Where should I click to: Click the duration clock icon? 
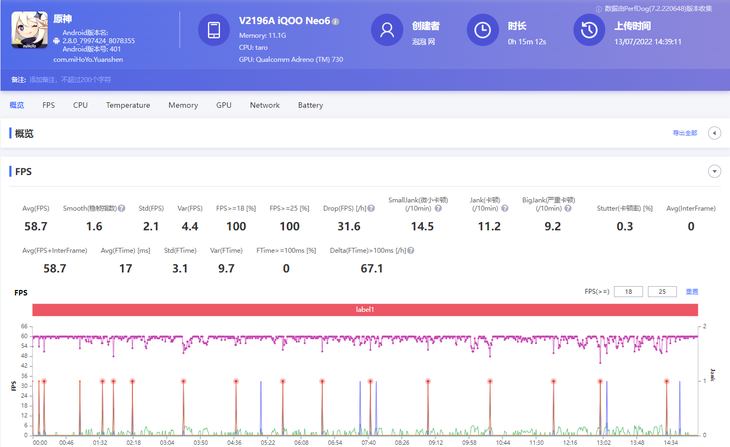482,30
